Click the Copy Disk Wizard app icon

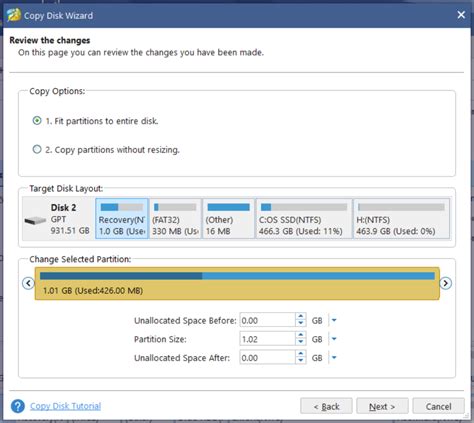point(14,15)
